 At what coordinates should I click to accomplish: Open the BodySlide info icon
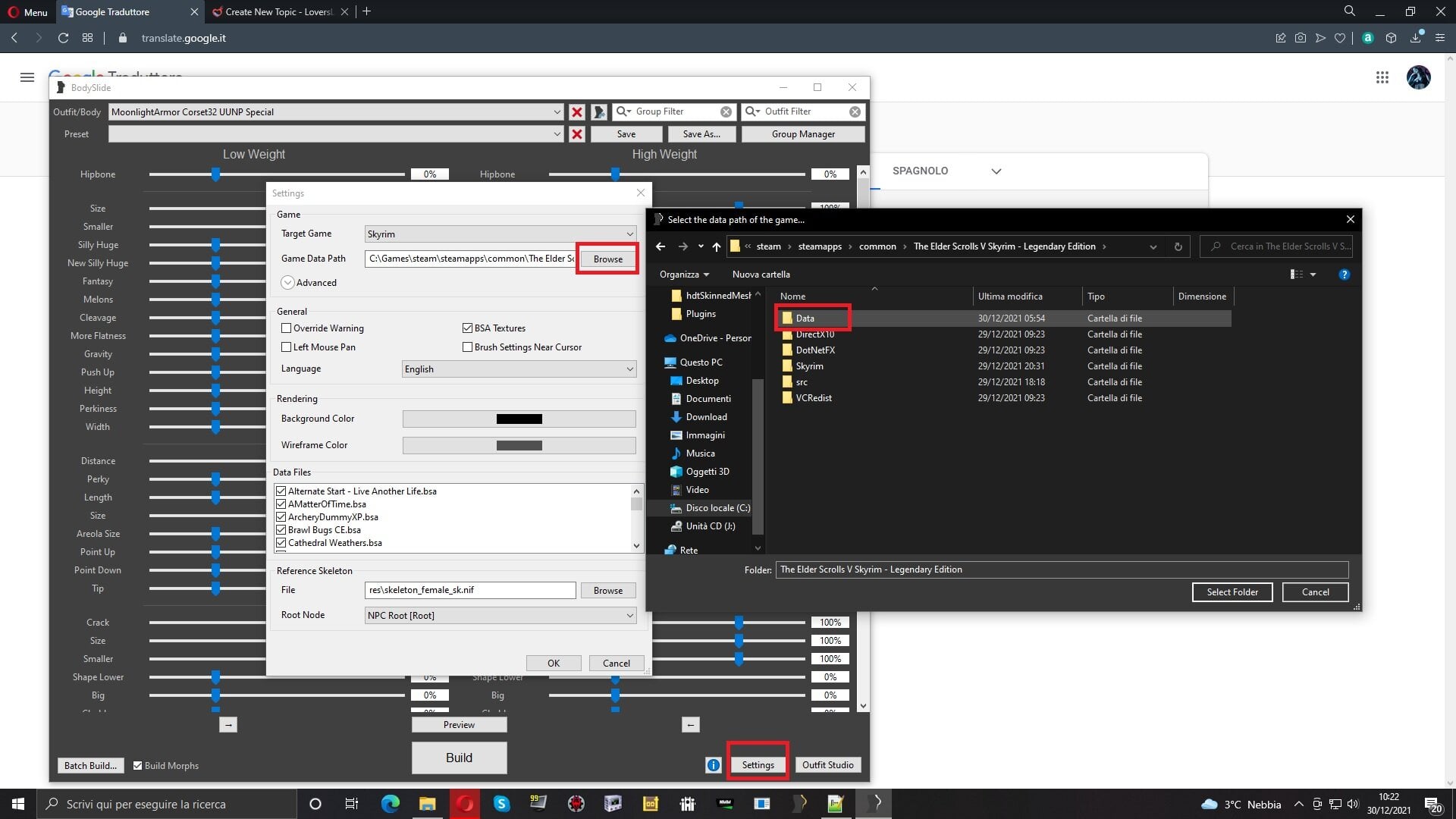pos(713,765)
